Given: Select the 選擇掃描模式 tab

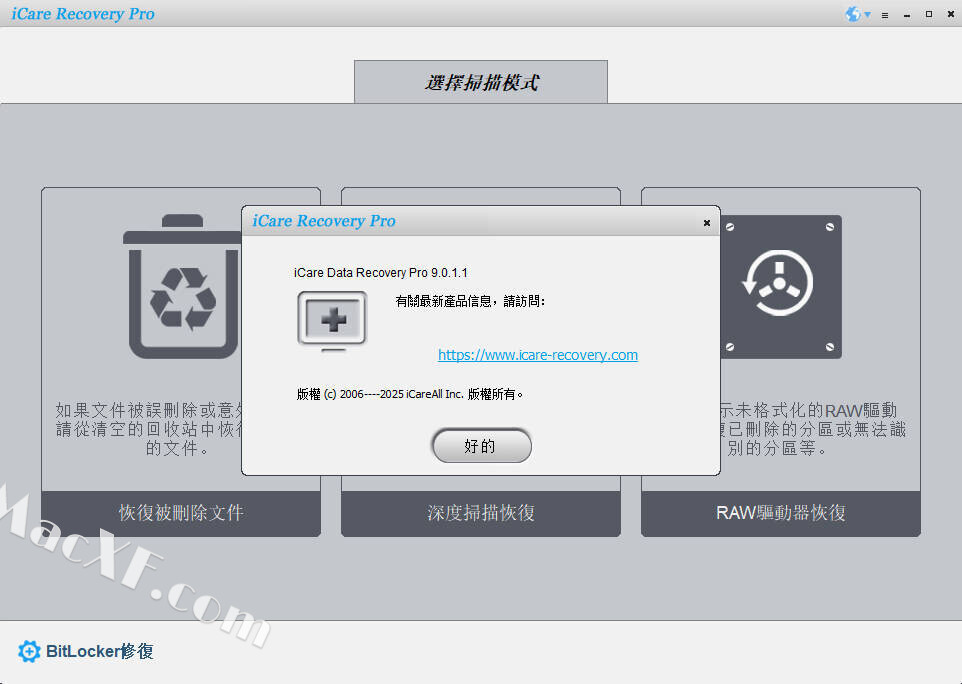Looking at the screenshot, I should tap(481, 82).
